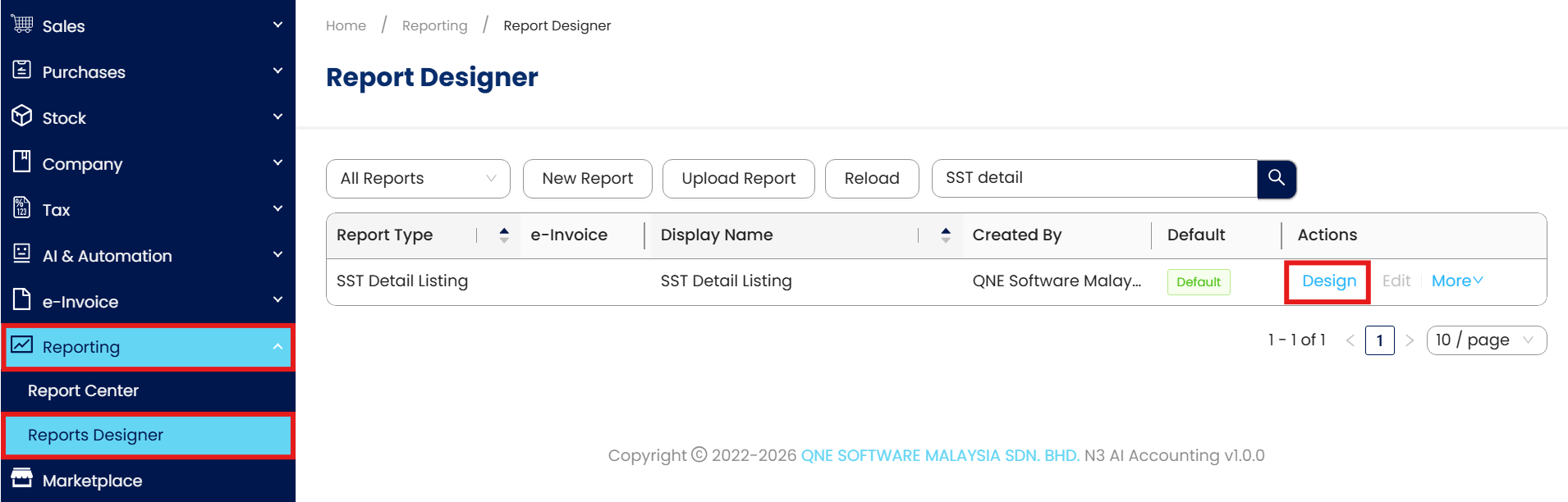Open the All Reports filter dropdown
The height and width of the screenshot is (502, 1568).
coord(418,179)
